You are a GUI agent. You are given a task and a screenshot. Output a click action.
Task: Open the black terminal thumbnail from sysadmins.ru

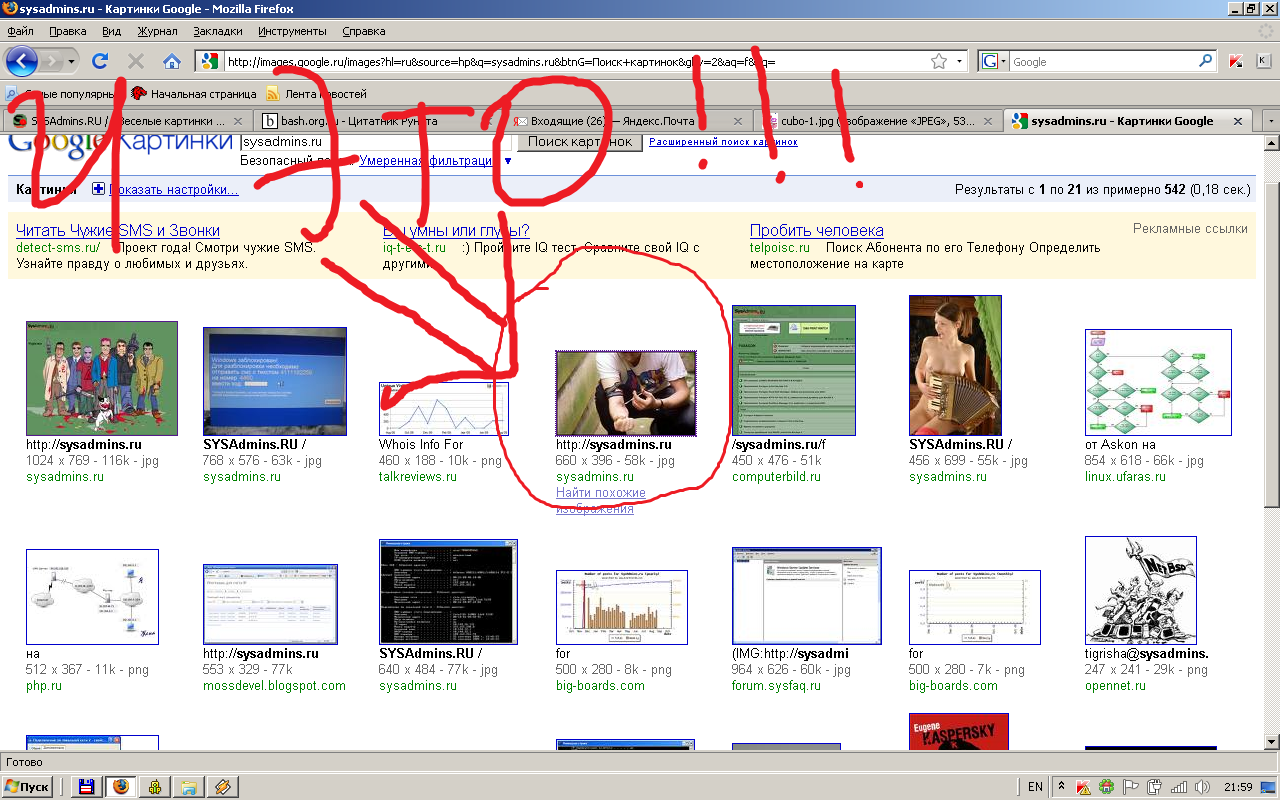[x=448, y=592]
